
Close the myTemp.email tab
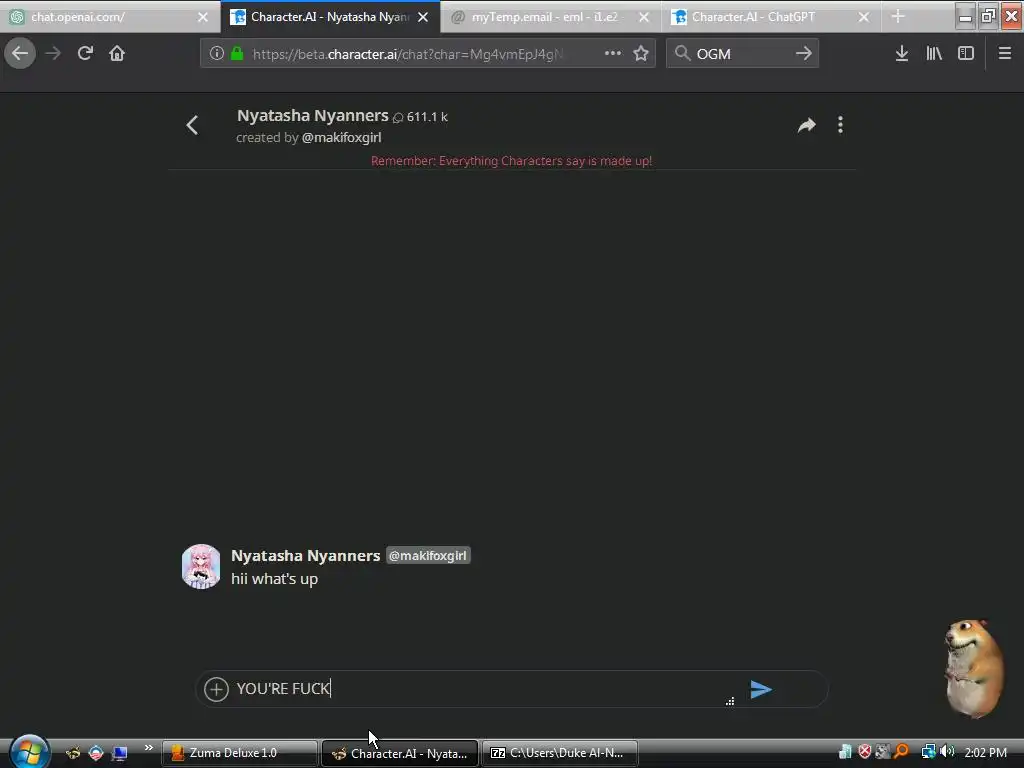[x=644, y=18]
